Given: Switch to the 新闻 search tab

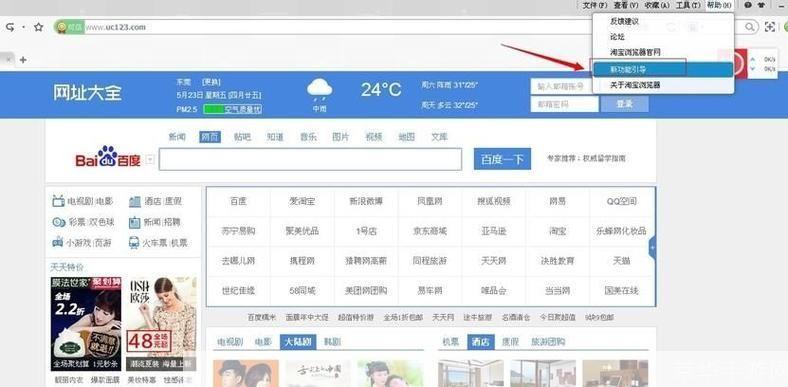Looking at the screenshot, I should 177,137.
